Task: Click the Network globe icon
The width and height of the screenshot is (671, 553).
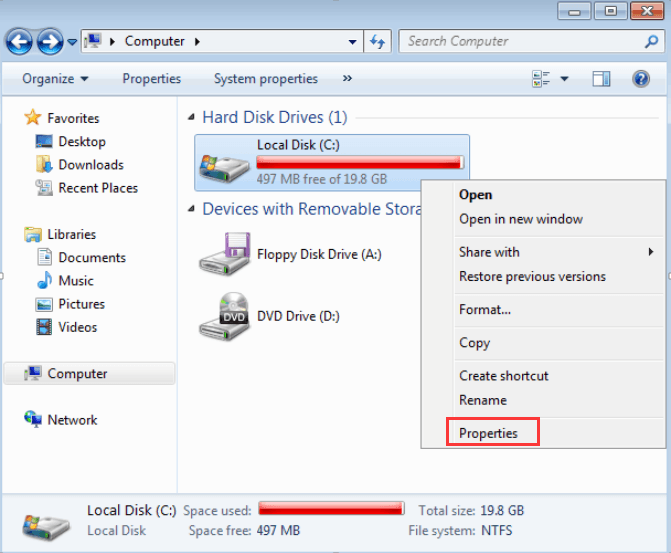Action: point(33,419)
